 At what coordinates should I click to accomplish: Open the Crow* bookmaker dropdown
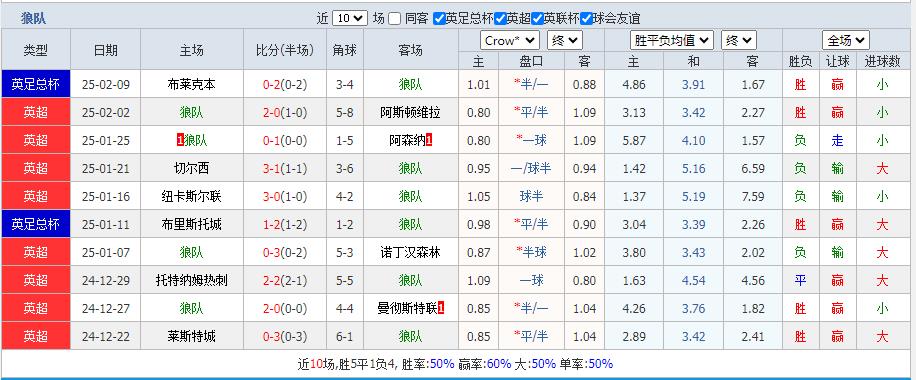[509, 40]
